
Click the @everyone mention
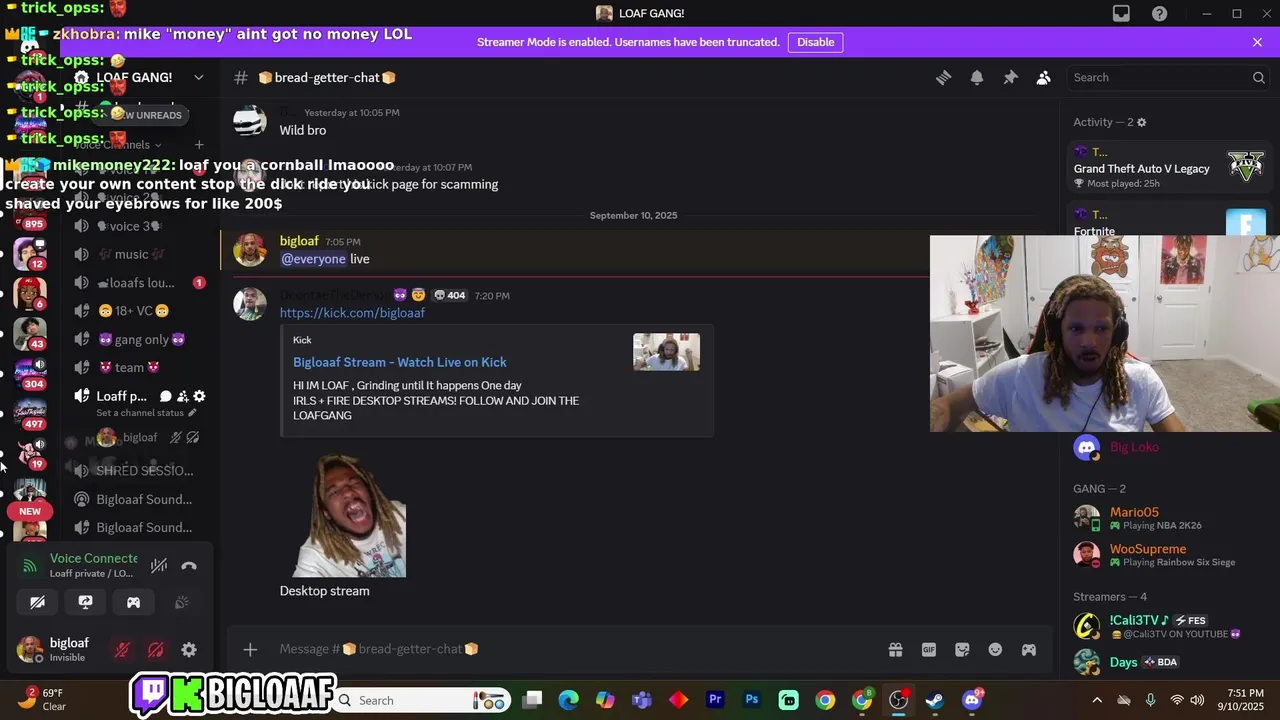click(x=313, y=259)
